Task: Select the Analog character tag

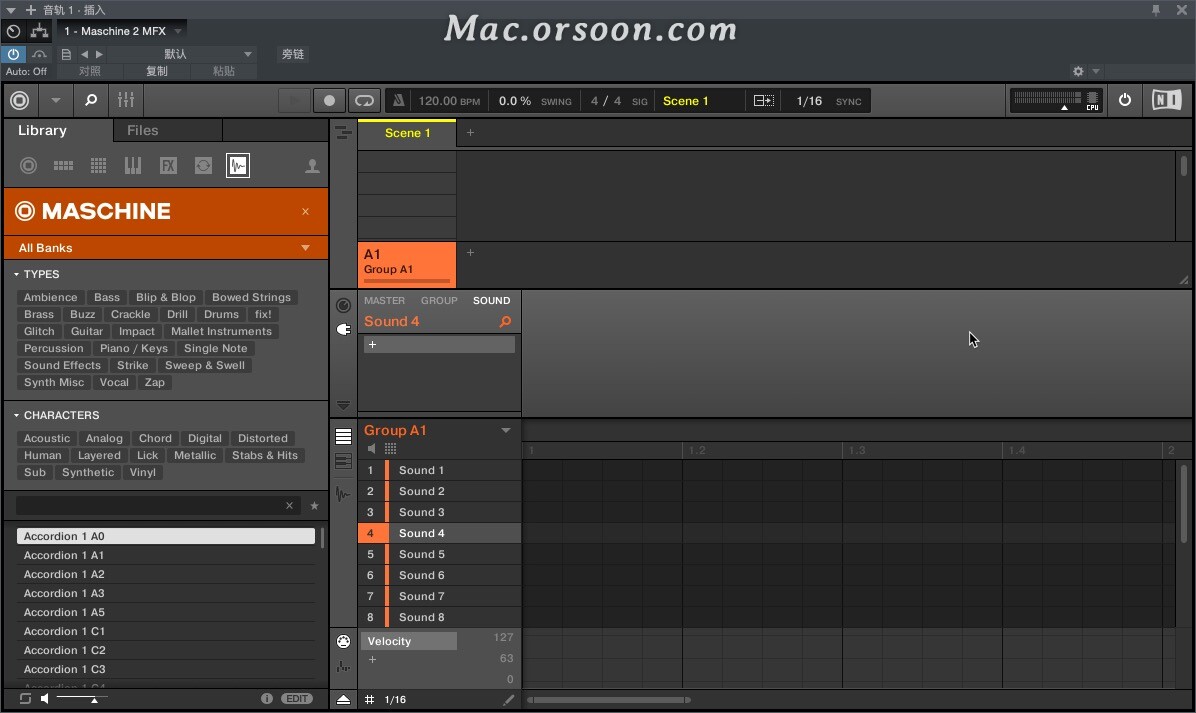Action: (x=104, y=438)
